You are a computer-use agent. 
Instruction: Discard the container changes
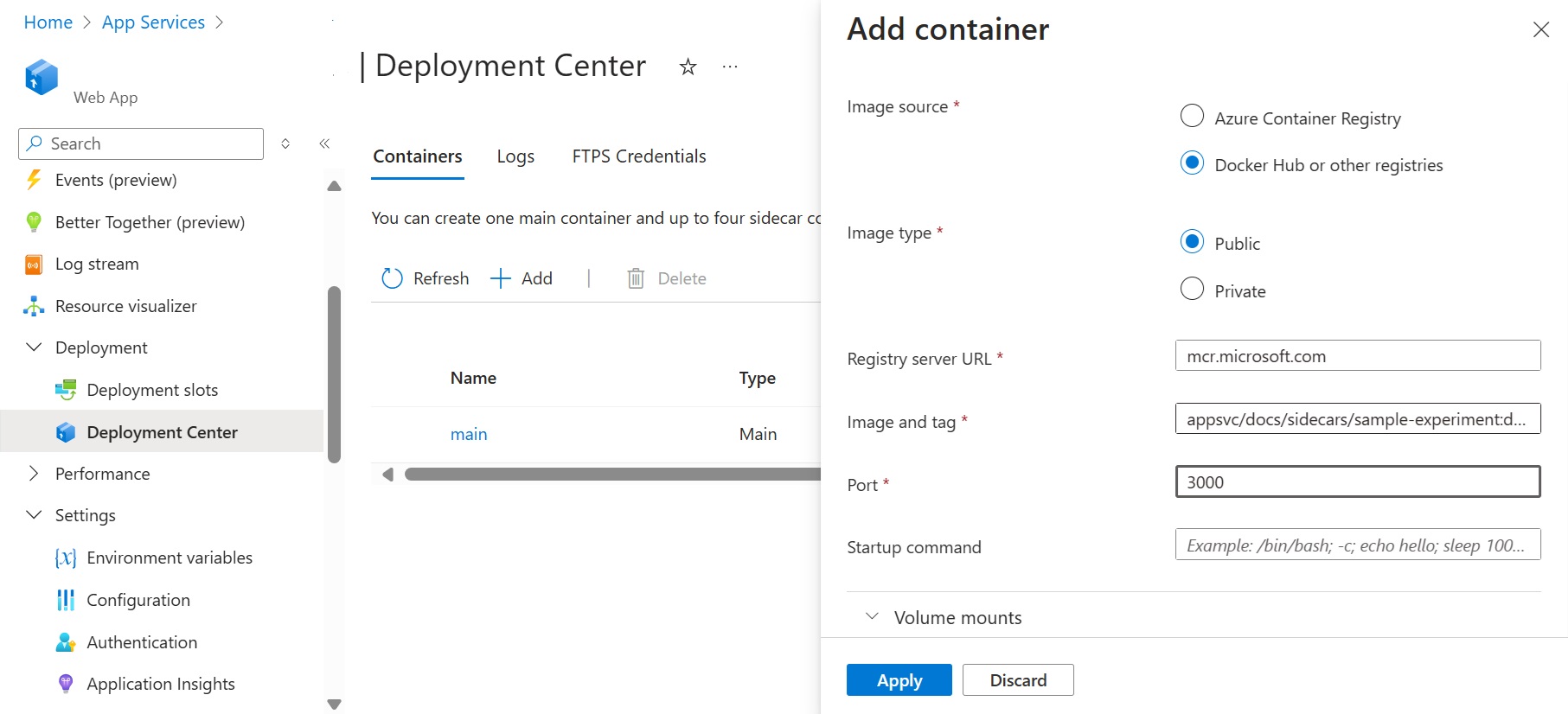click(1018, 680)
